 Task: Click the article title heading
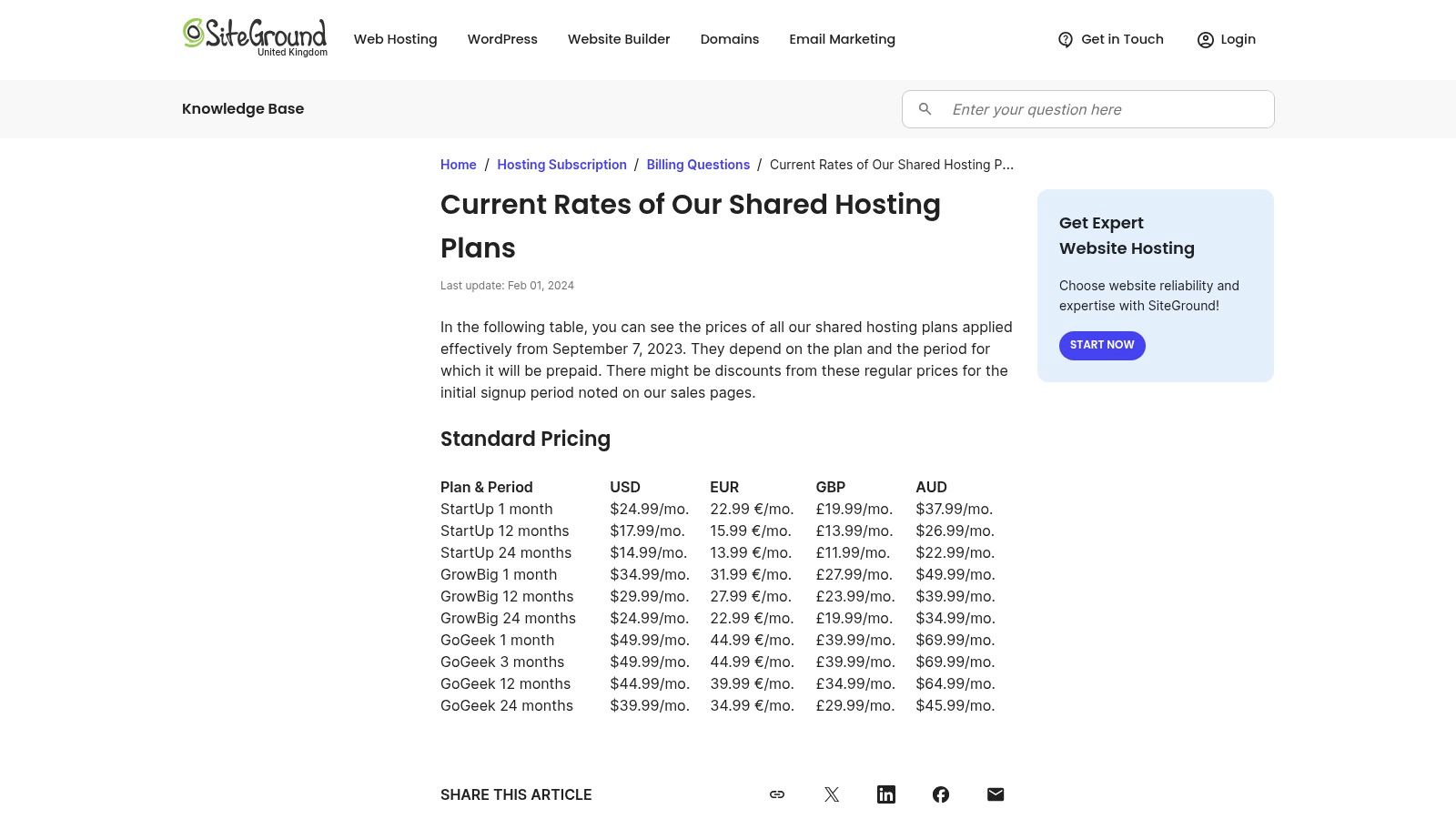pos(691,226)
